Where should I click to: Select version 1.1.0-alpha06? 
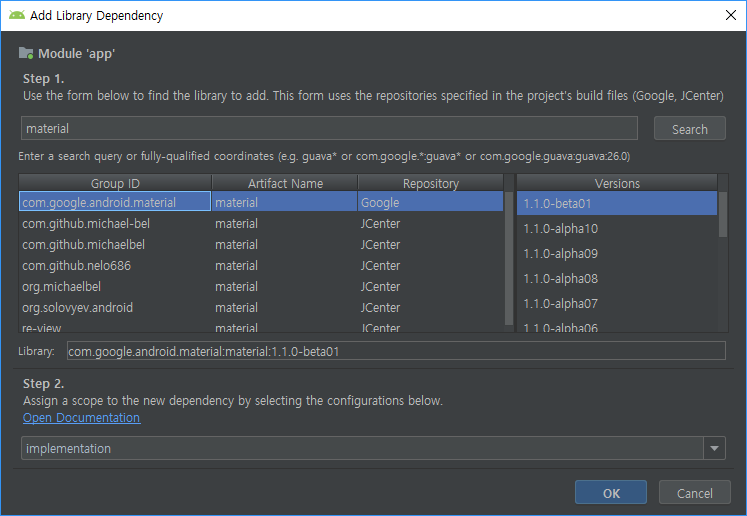click(x=617, y=326)
